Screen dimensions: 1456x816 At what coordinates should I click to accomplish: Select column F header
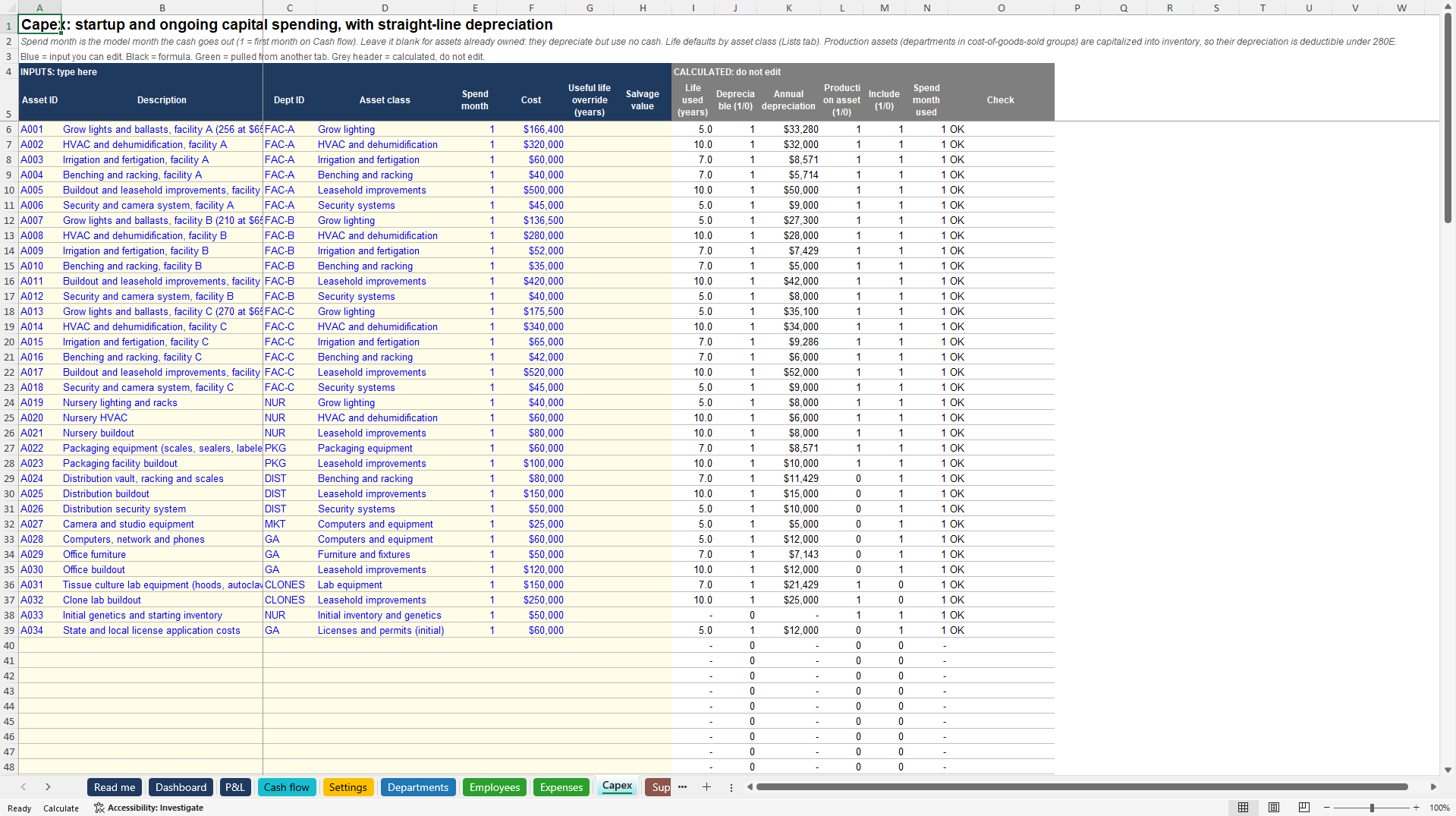[x=531, y=8]
